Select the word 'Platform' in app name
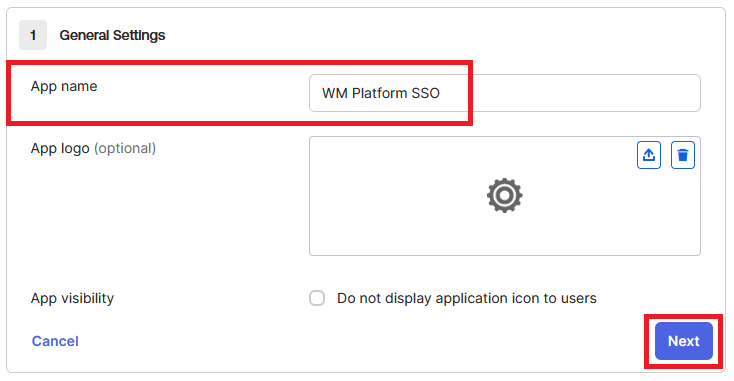Image resolution: width=734 pixels, height=381 pixels. (380, 93)
